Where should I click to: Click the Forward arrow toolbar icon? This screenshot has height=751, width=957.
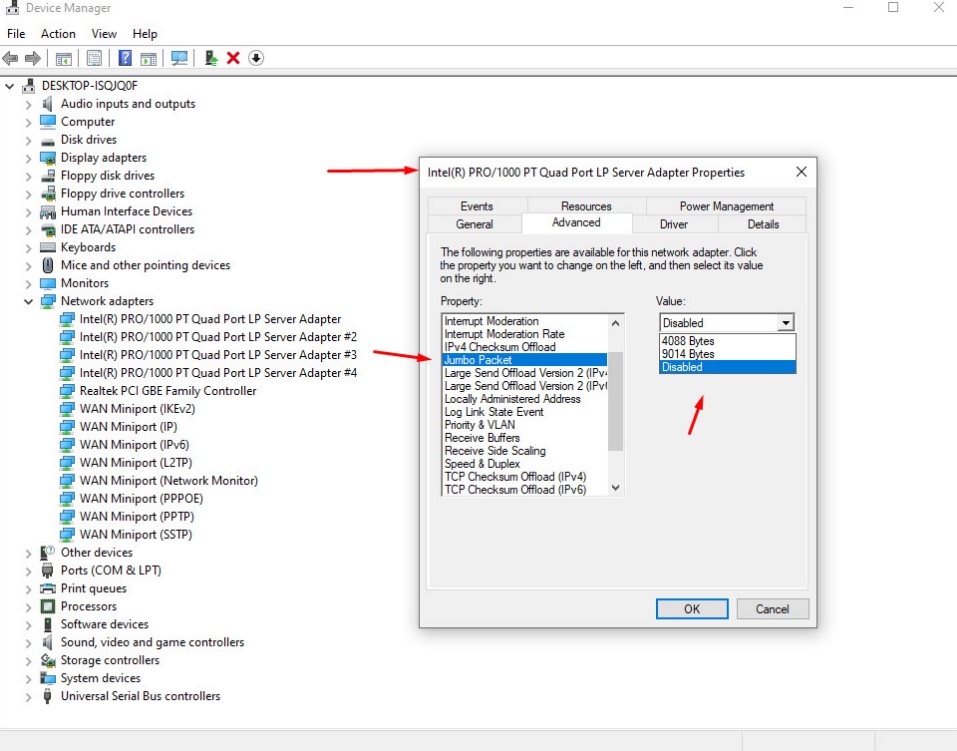coord(32,59)
